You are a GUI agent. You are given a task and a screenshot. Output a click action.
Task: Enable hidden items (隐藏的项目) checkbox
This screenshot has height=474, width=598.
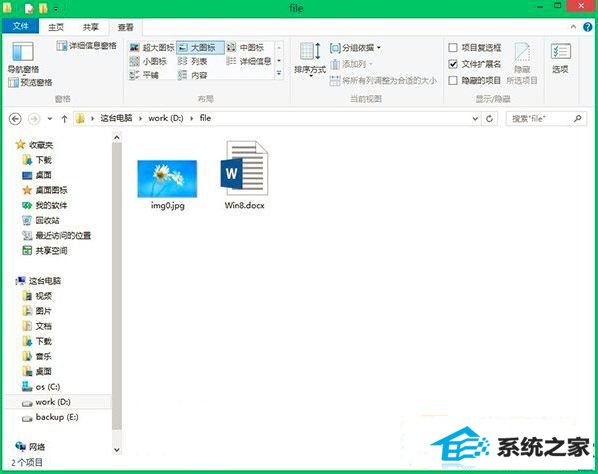[453, 80]
